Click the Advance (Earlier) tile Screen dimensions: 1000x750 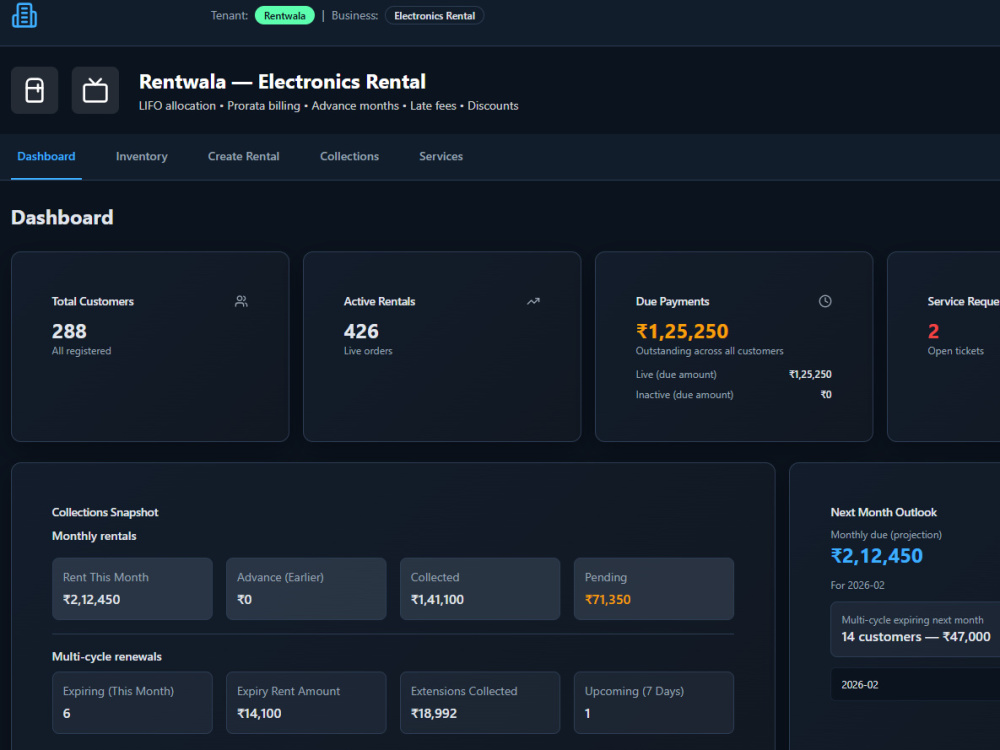[x=306, y=589]
